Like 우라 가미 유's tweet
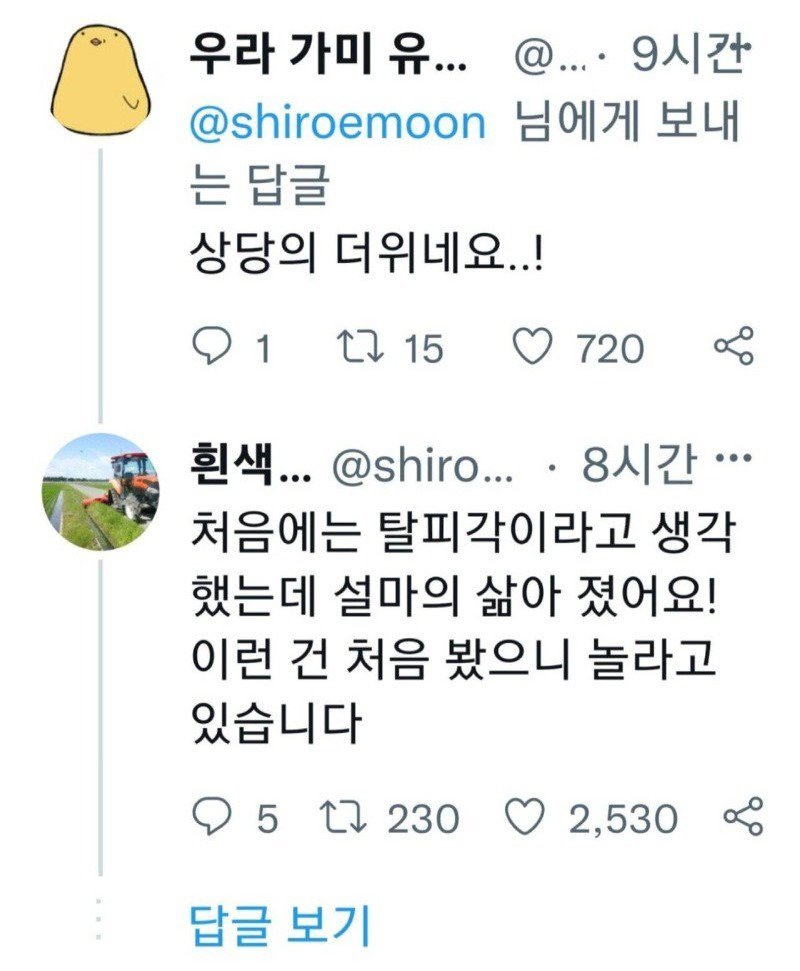Screen dimensions: 800x971 tap(538, 345)
